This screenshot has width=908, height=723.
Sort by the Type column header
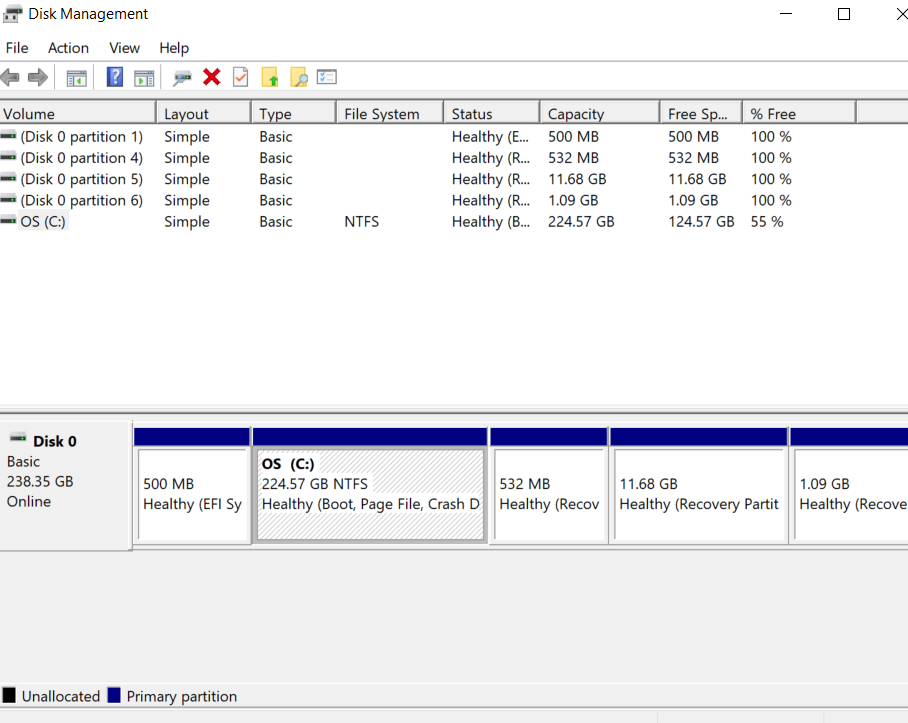coord(294,113)
